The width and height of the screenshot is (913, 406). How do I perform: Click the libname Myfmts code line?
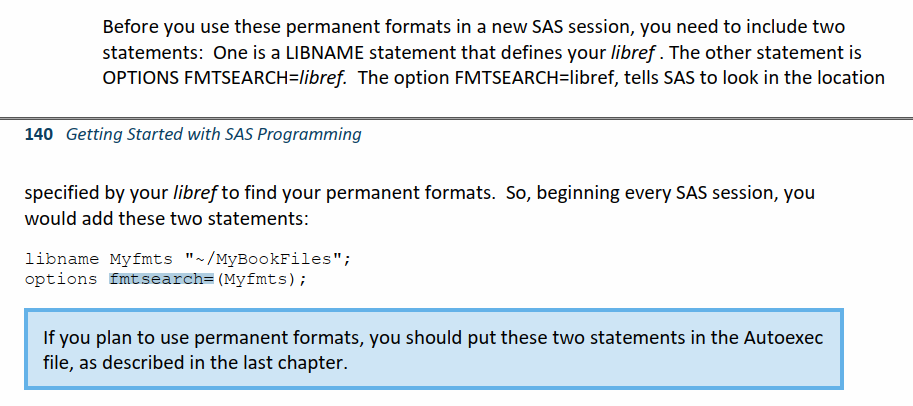pos(188,259)
